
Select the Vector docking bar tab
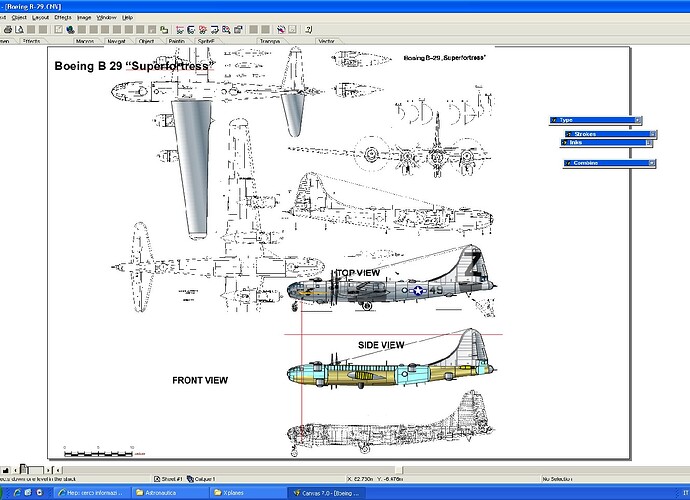pos(327,41)
